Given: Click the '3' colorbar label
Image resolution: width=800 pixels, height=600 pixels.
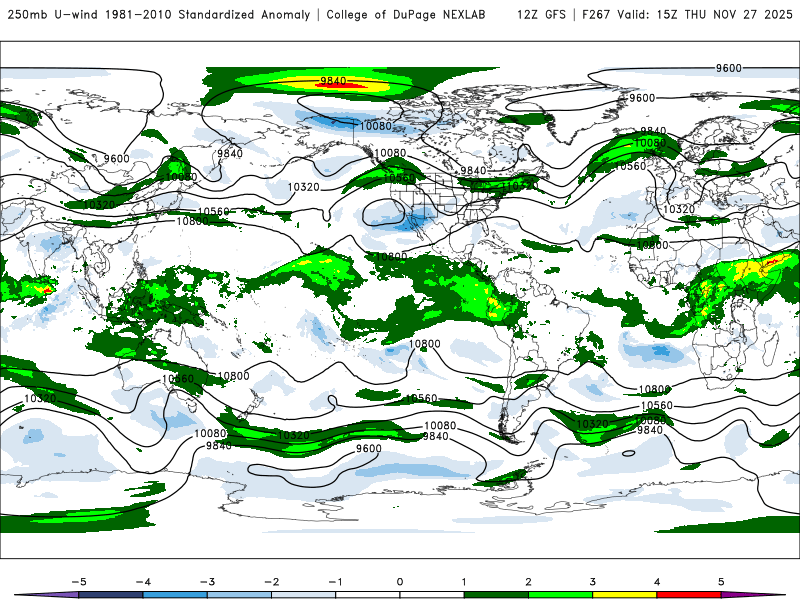Looking at the screenshot, I should pos(593,582).
